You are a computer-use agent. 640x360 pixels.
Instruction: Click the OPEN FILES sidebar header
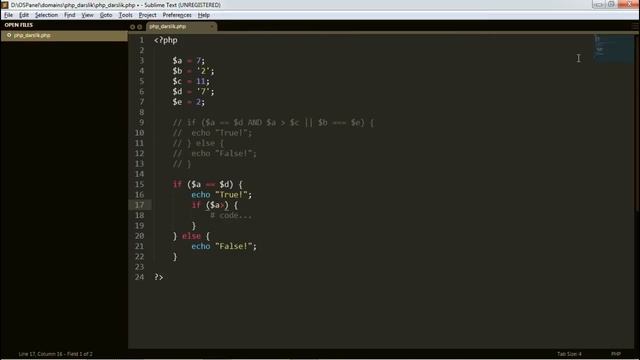click(x=19, y=25)
